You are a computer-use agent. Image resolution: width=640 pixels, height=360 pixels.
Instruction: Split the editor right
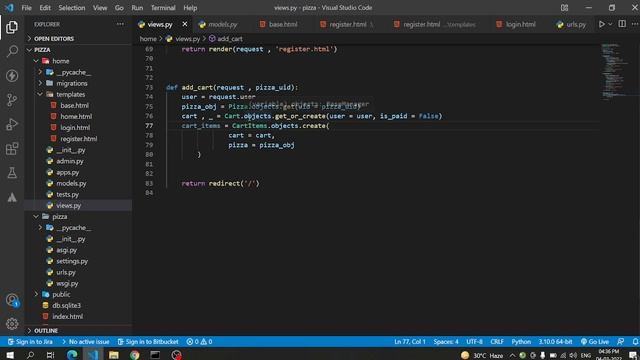tap(622, 24)
